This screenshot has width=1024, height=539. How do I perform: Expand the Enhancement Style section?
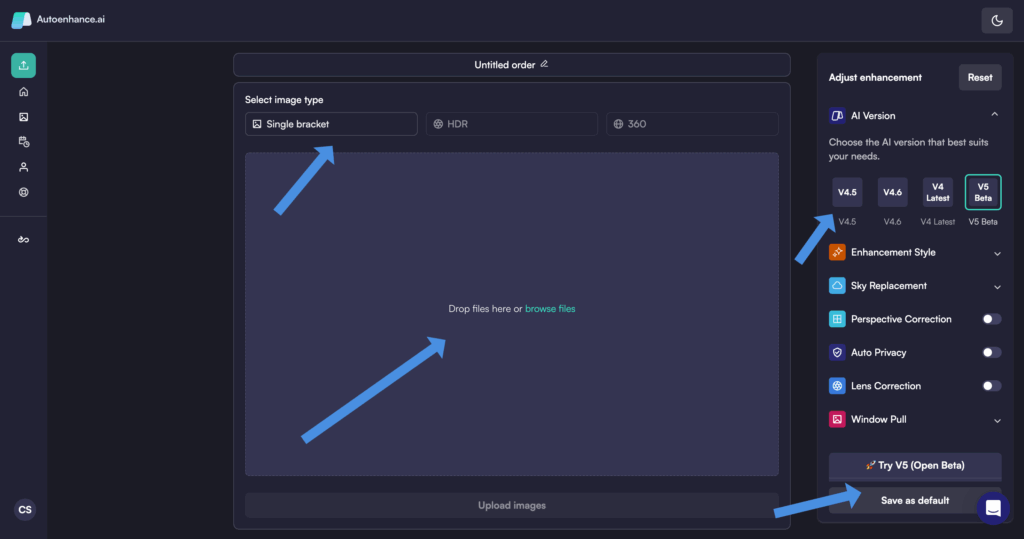pos(996,253)
